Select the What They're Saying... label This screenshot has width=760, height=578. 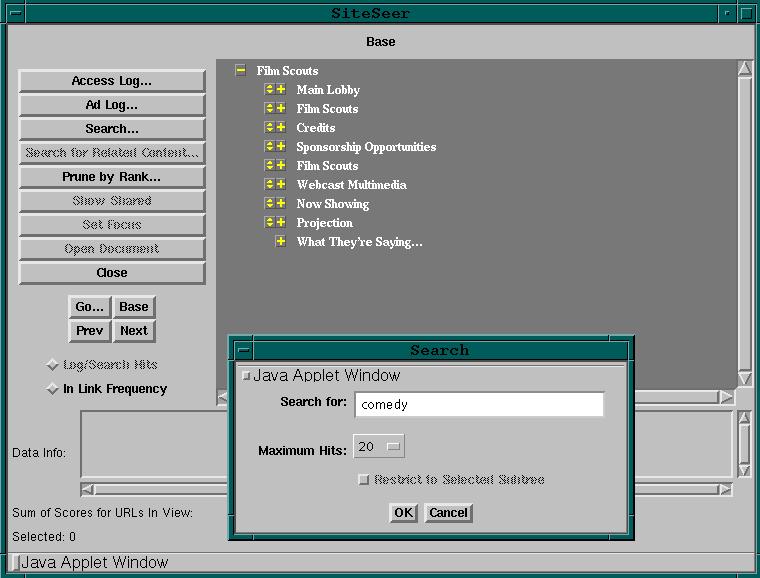(359, 242)
